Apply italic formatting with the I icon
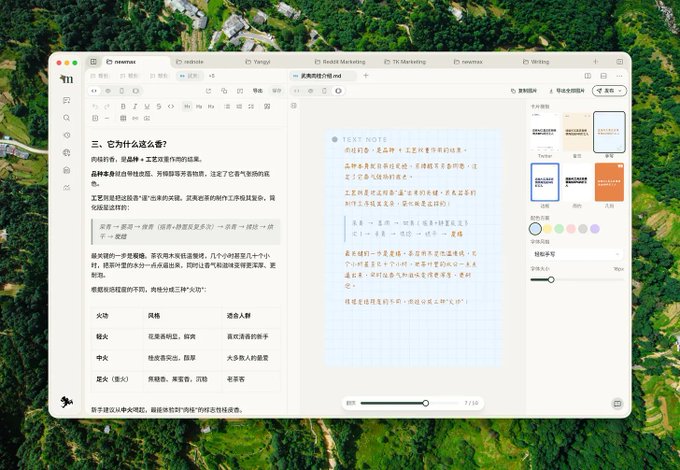This screenshot has height=470, width=680. coord(135,106)
